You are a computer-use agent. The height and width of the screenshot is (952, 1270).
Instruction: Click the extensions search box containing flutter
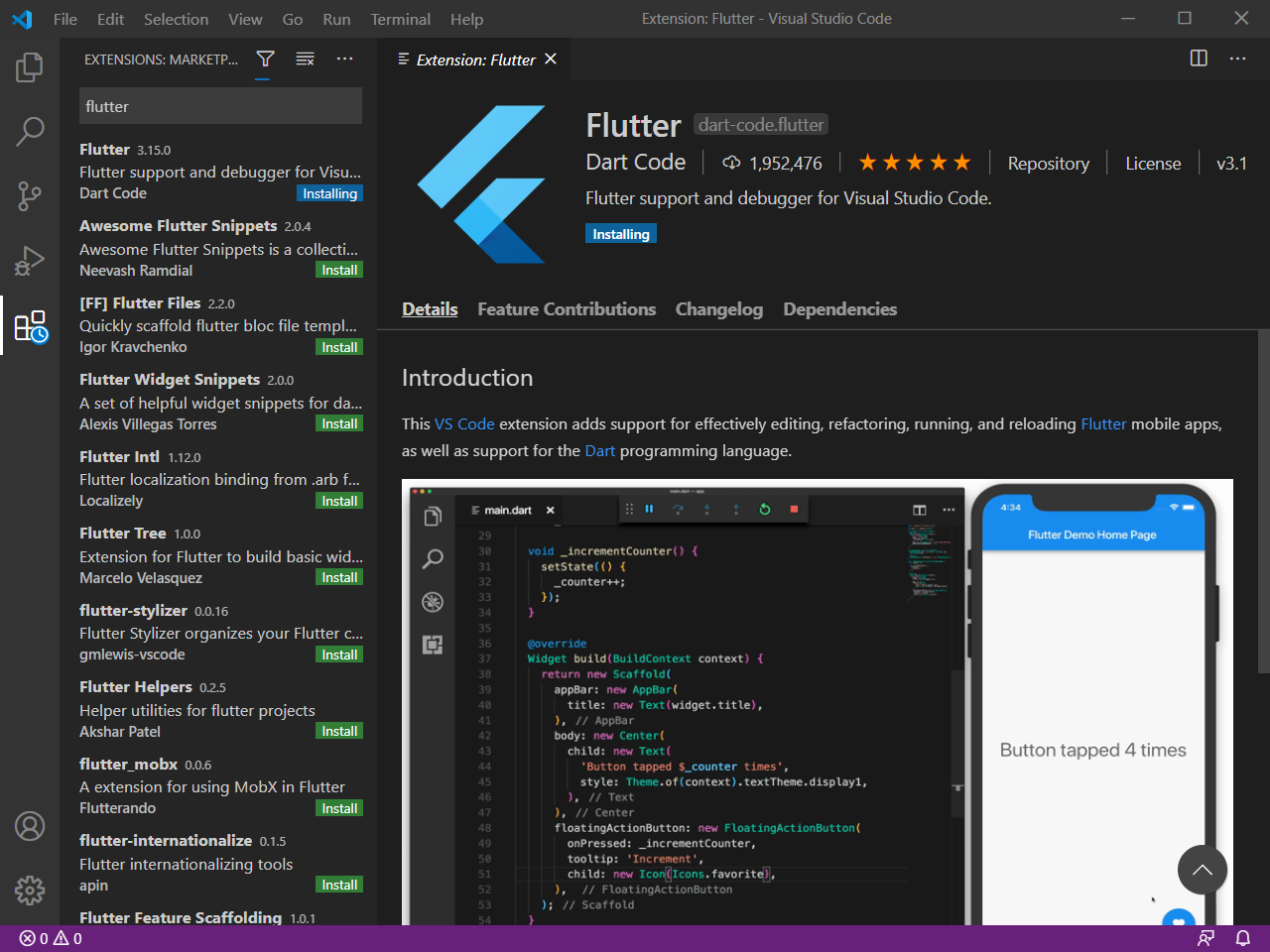coord(220,106)
